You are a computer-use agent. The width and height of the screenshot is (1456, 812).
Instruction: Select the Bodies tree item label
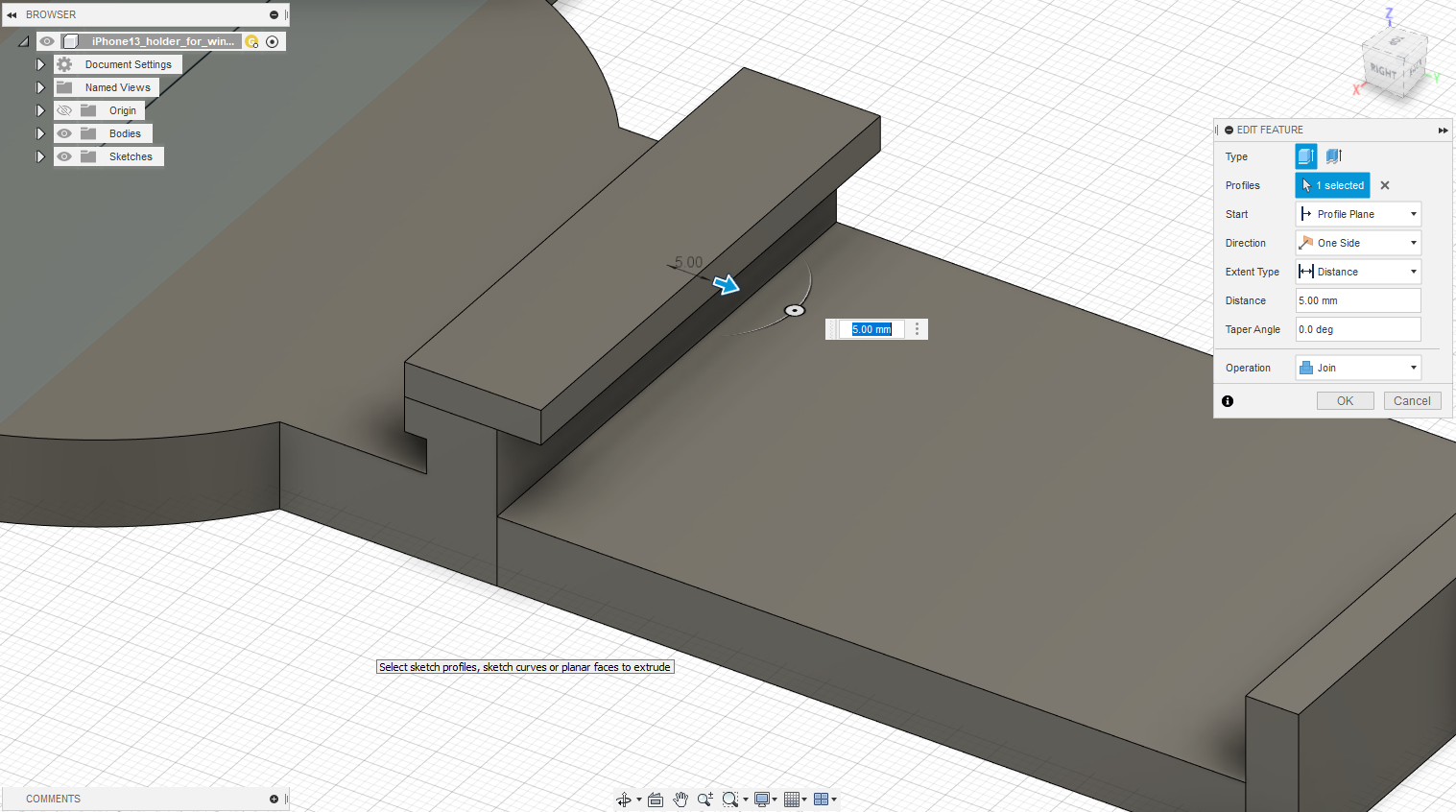point(125,133)
